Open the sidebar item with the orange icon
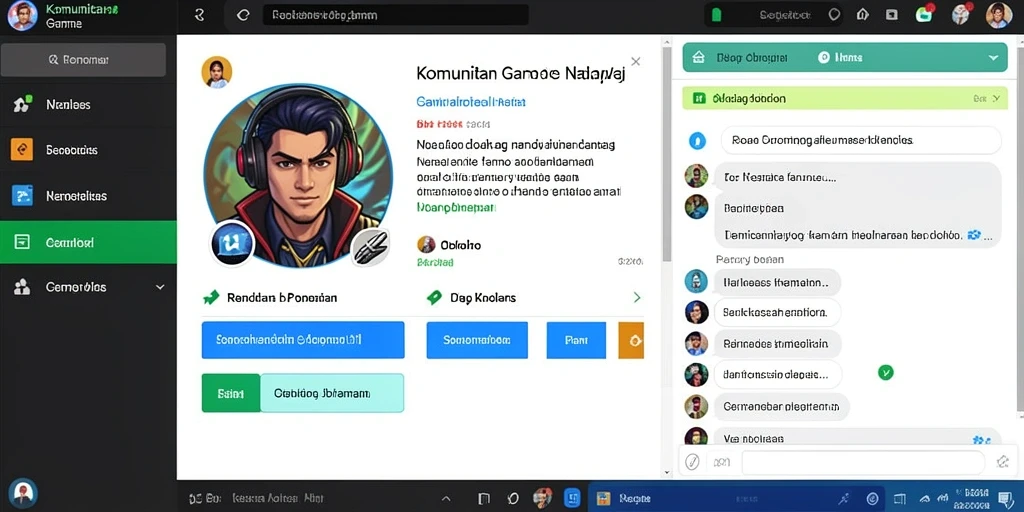The height and width of the screenshot is (512, 1024). click(88, 150)
